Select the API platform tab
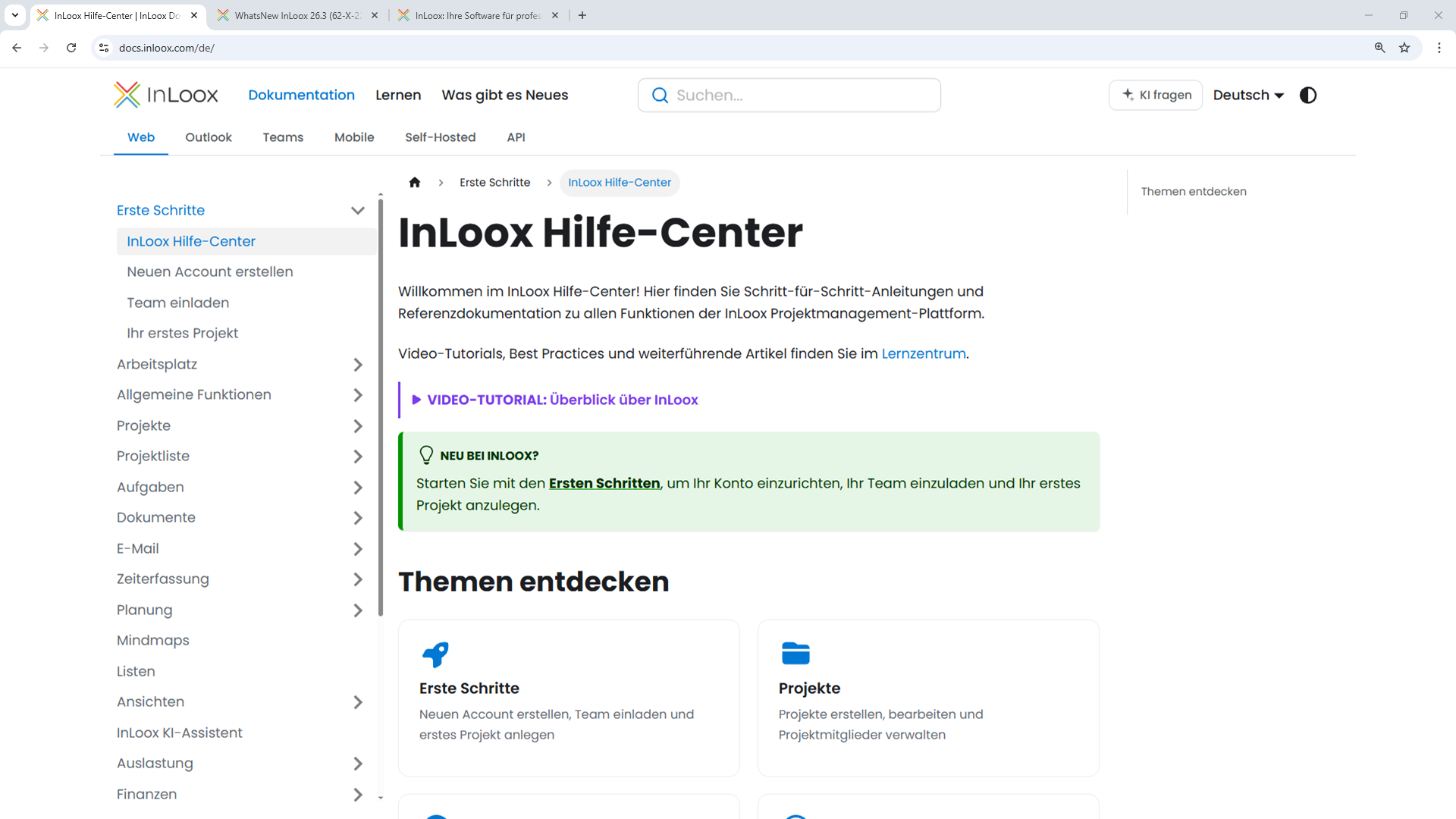Viewport: 1456px width, 819px height. click(516, 137)
